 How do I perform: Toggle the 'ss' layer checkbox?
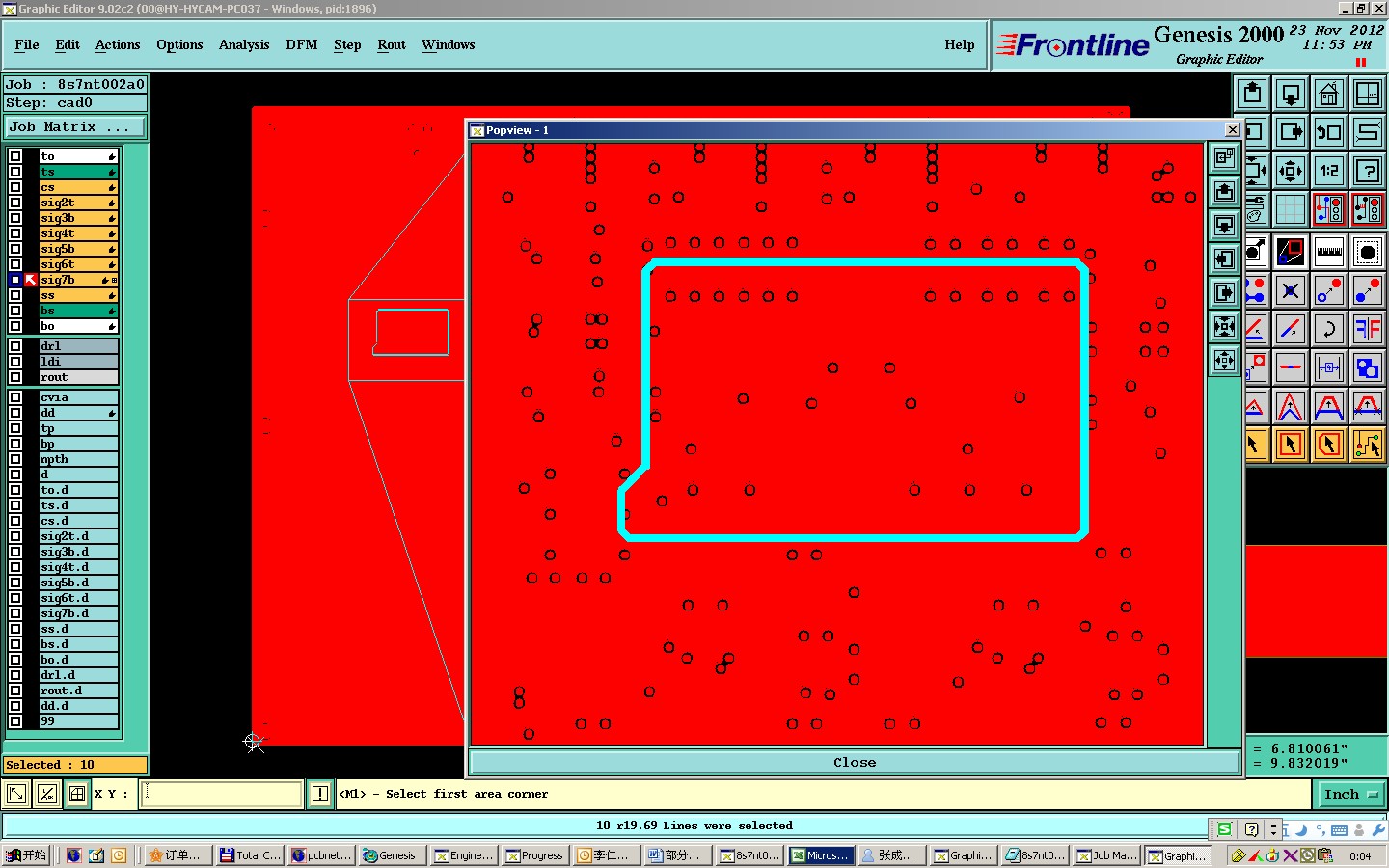click(x=15, y=295)
